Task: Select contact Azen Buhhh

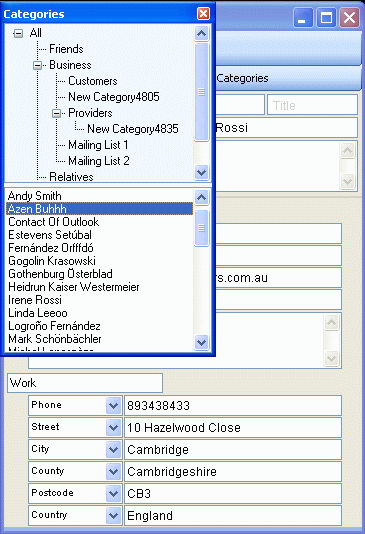Action: (99, 209)
